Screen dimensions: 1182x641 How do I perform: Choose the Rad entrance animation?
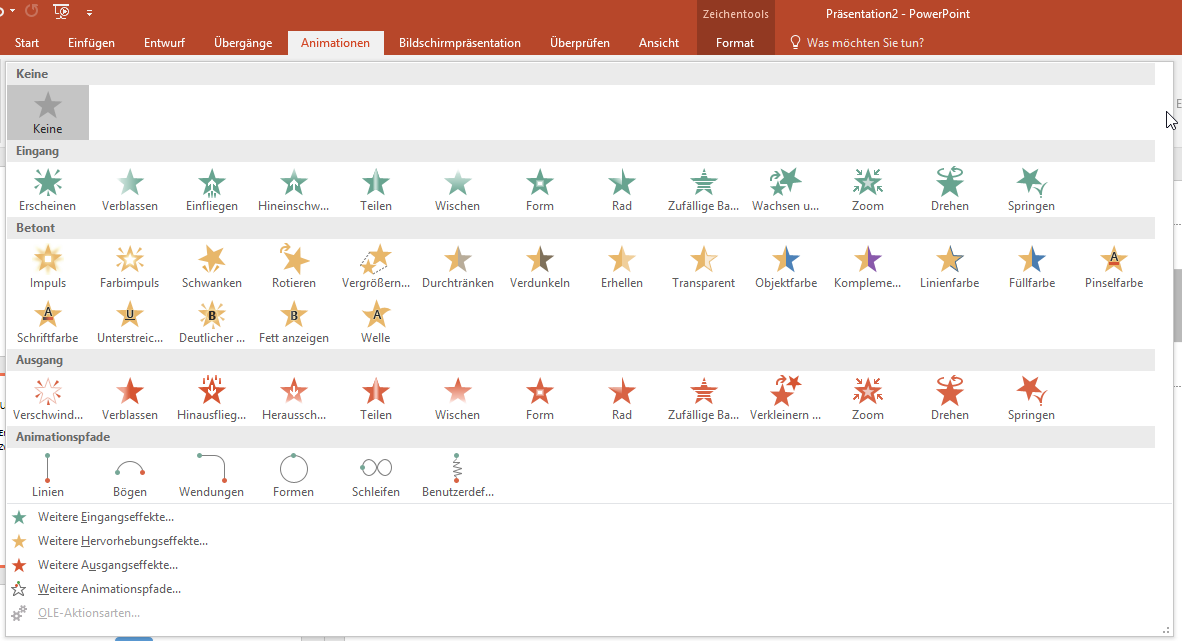coord(622,188)
